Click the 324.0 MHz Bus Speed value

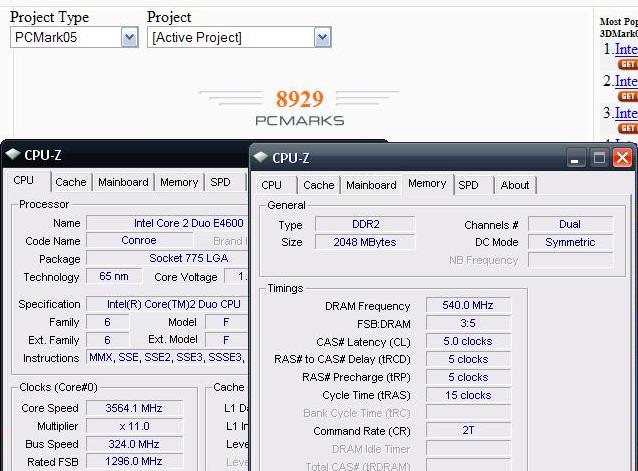(134, 444)
